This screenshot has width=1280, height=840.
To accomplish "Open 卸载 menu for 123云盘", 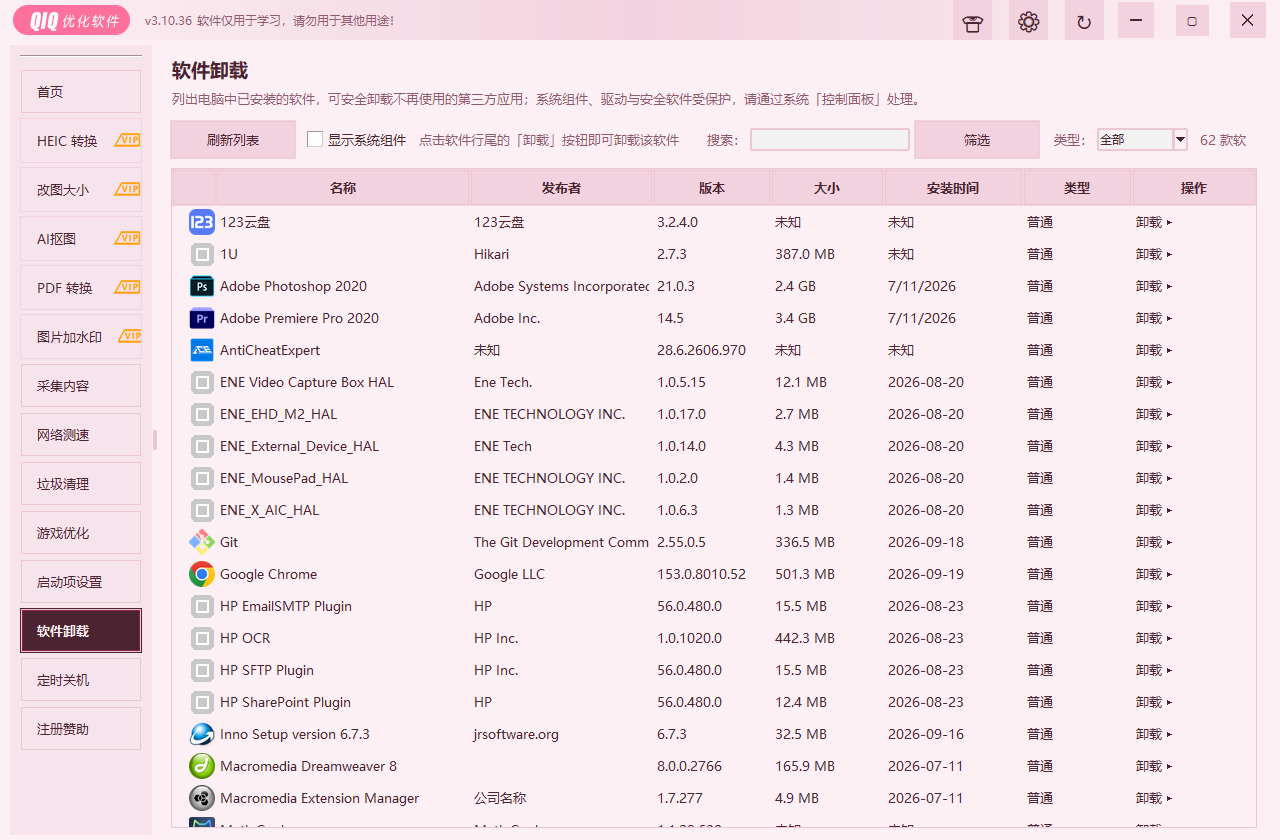I will pyautogui.click(x=1154, y=222).
